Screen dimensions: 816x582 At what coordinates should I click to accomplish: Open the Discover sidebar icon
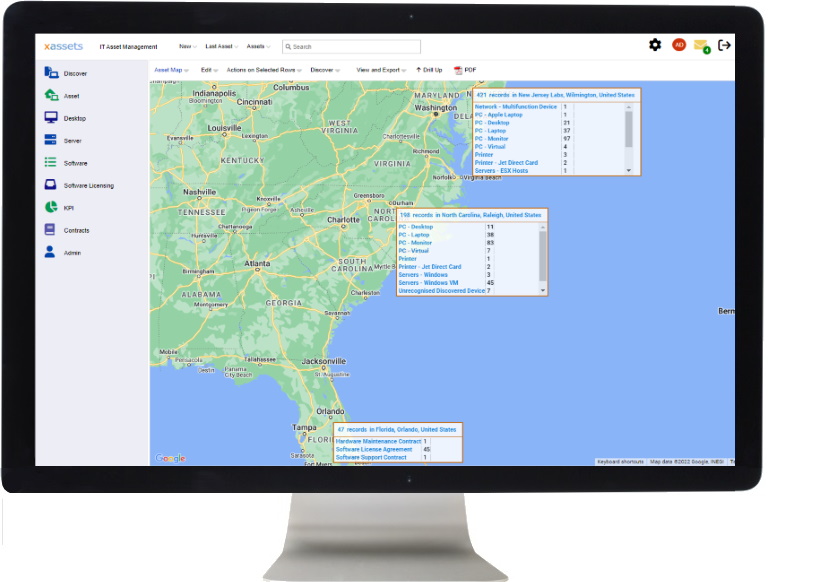point(51,73)
